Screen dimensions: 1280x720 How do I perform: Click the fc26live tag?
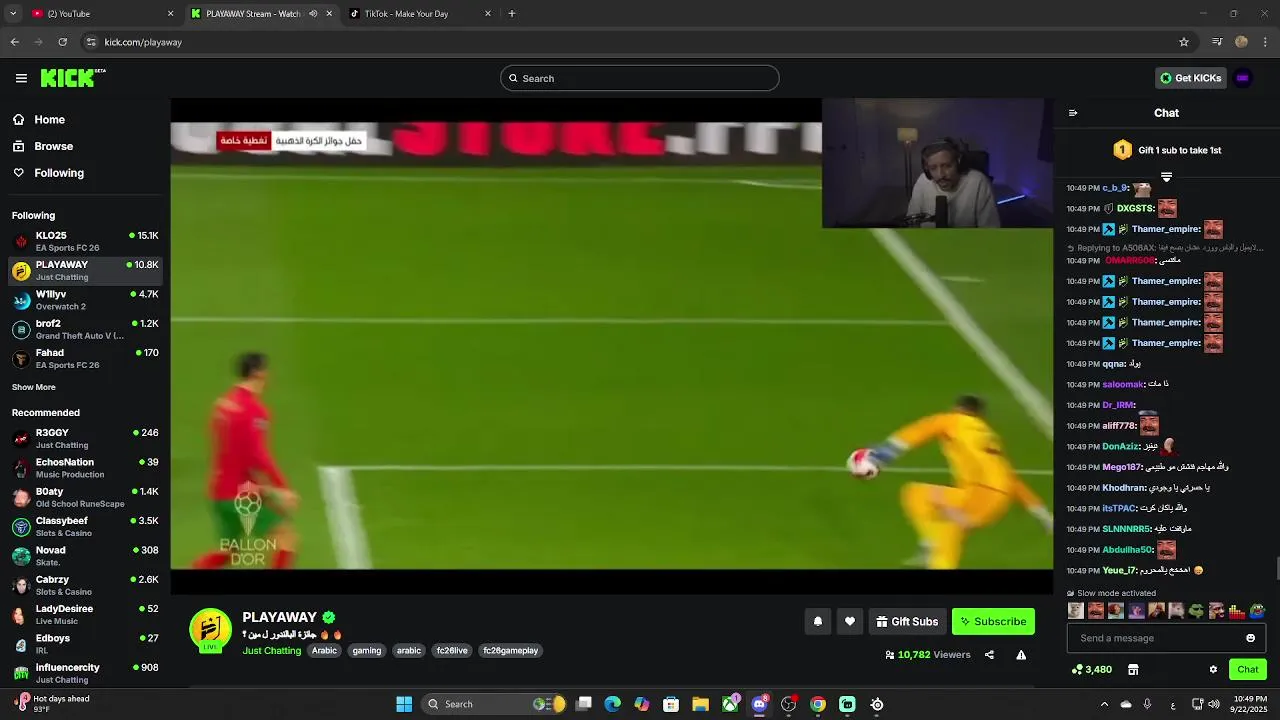(x=452, y=650)
